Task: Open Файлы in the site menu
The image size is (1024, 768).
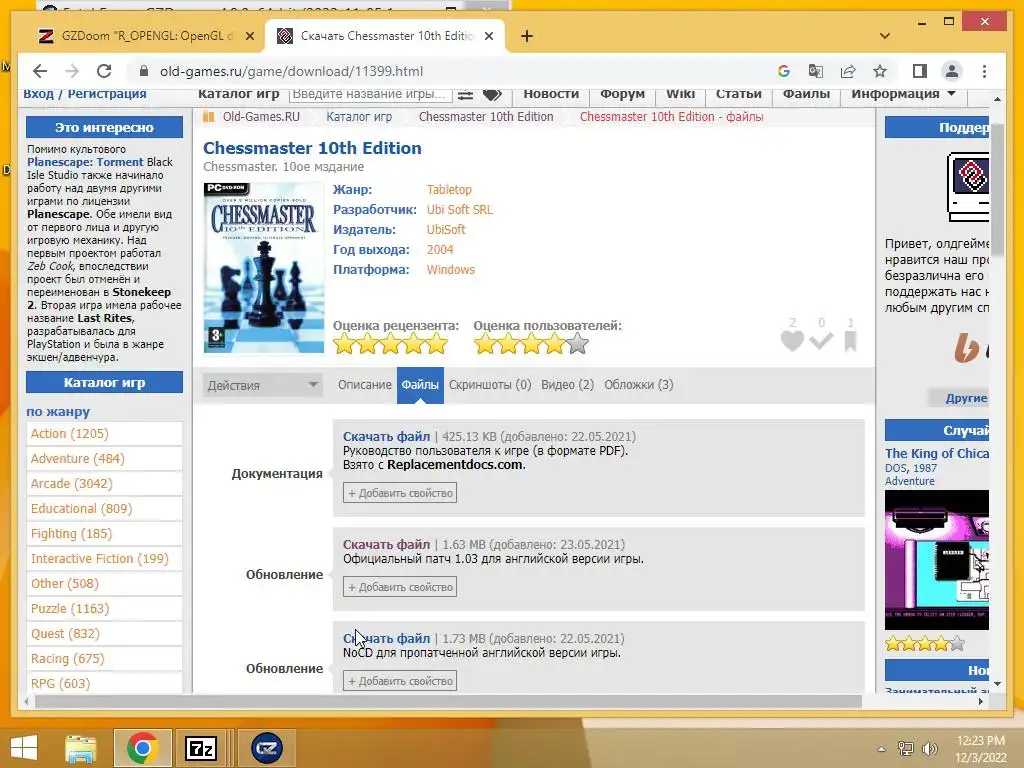Action: point(806,94)
